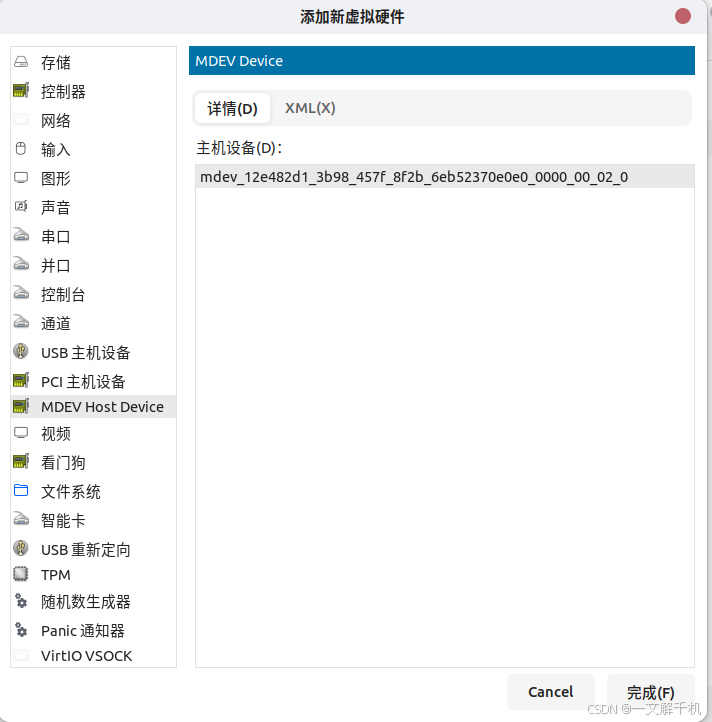The width and height of the screenshot is (712, 722).
Task: Click the smartcard icon beside 智能卡
Action: (x=21, y=519)
